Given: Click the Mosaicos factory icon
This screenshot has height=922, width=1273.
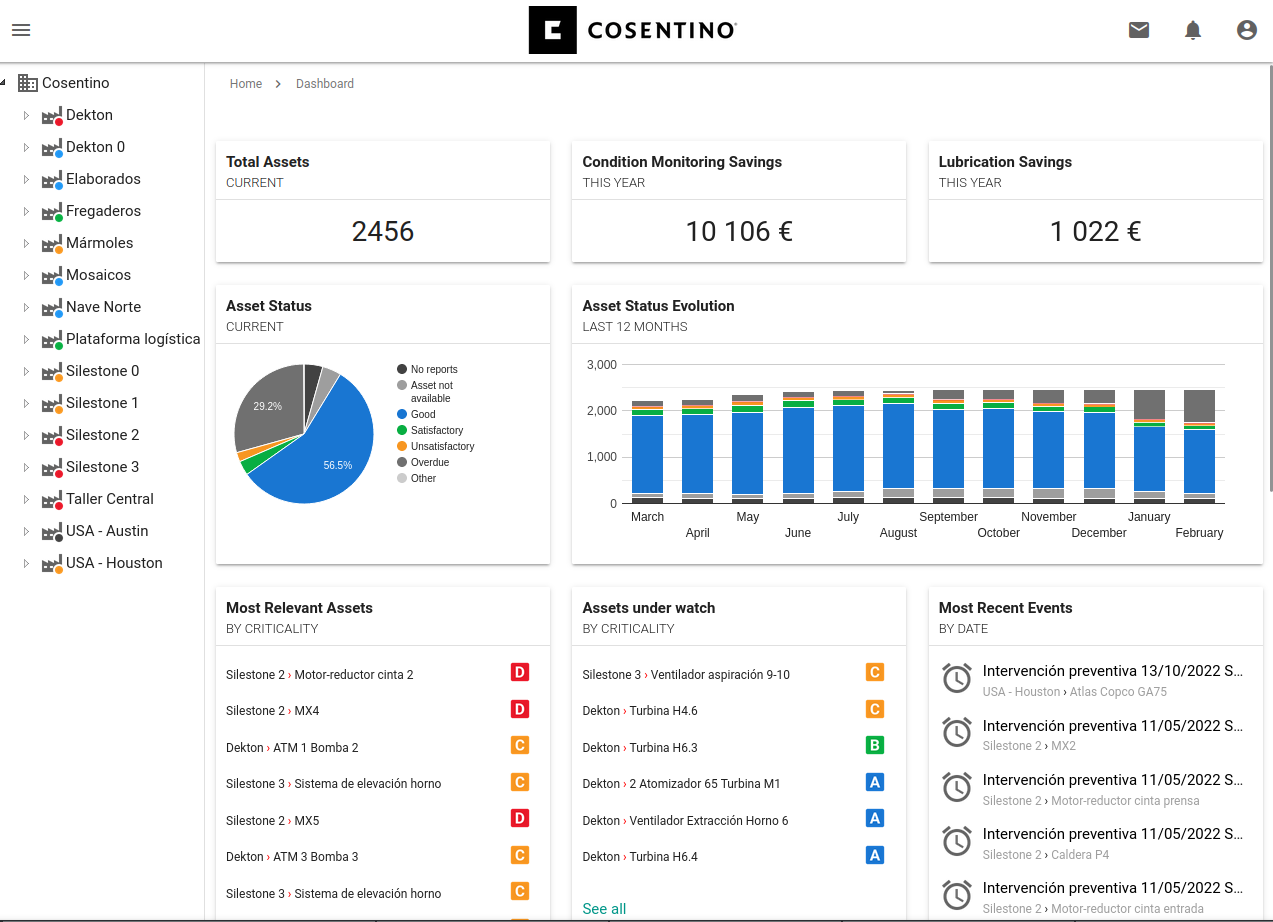Looking at the screenshot, I should pos(52,276).
